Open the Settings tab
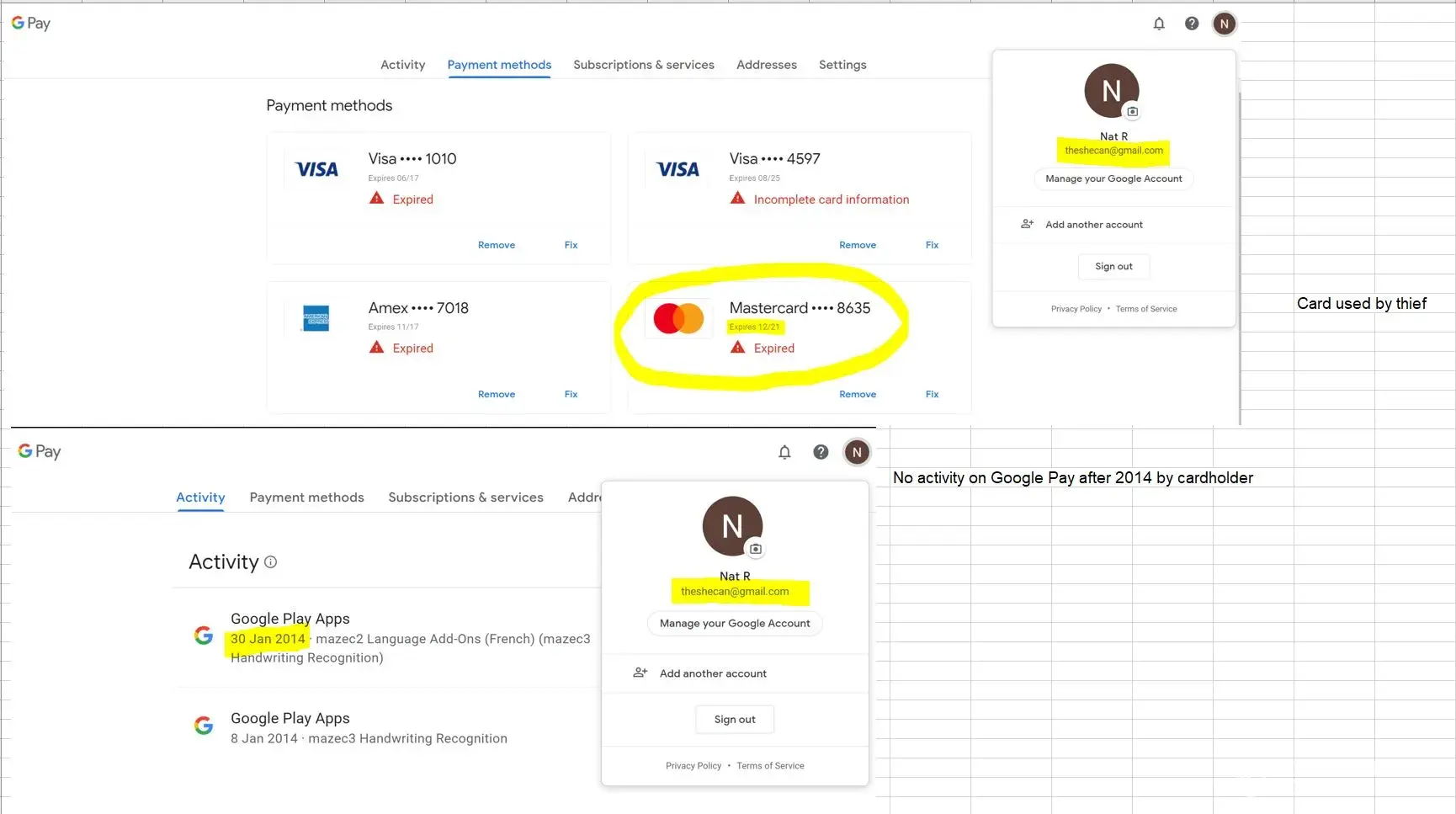Screen dimensions: 1456x814 click(x=842, y=65)
